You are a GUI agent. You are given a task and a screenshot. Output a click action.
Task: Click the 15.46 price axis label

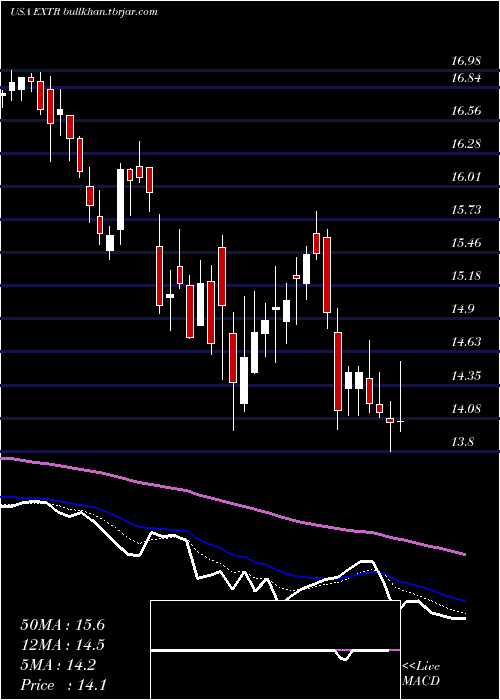(467, 243)
